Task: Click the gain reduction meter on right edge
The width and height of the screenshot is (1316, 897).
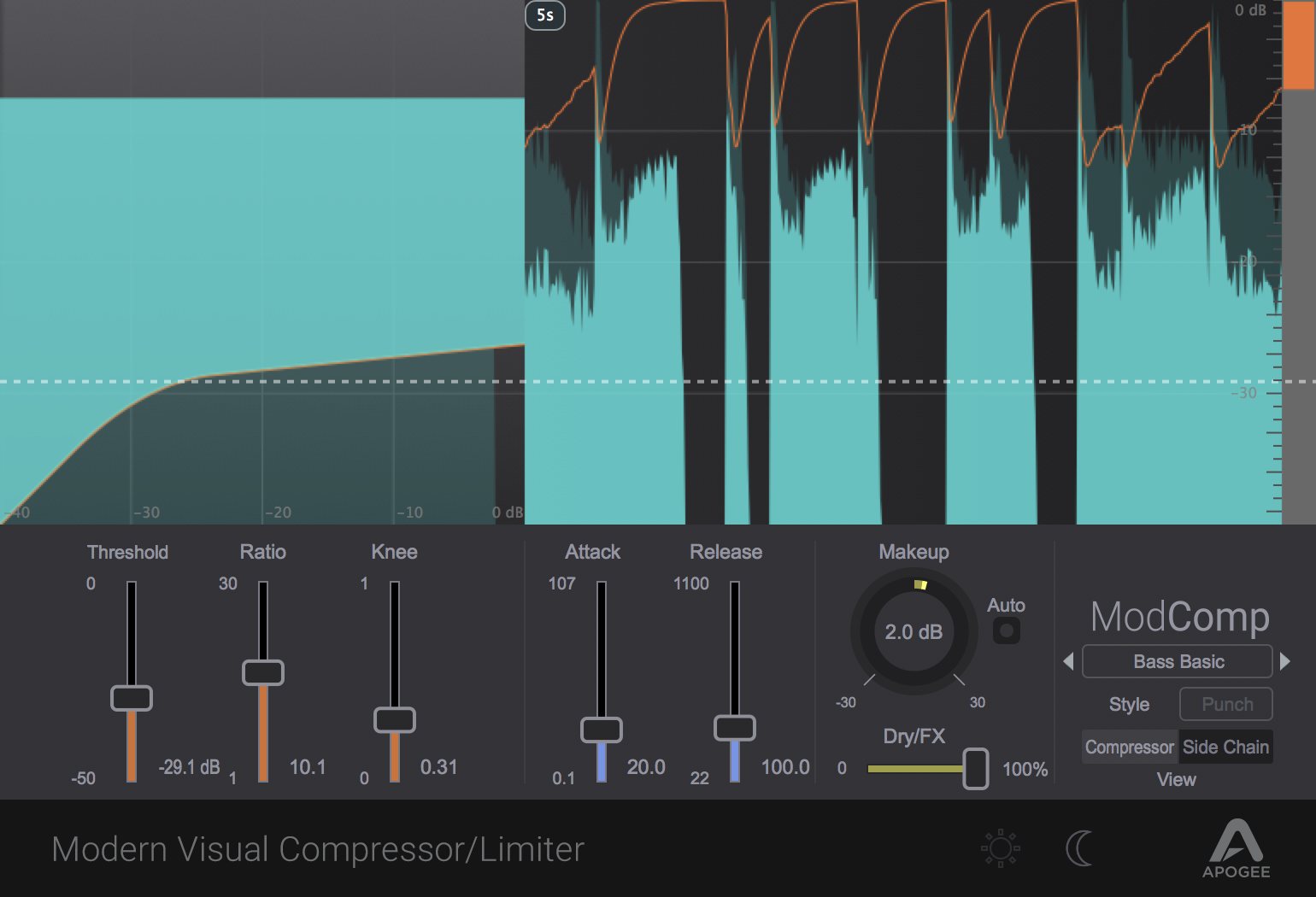Action: click(1295, 256)
